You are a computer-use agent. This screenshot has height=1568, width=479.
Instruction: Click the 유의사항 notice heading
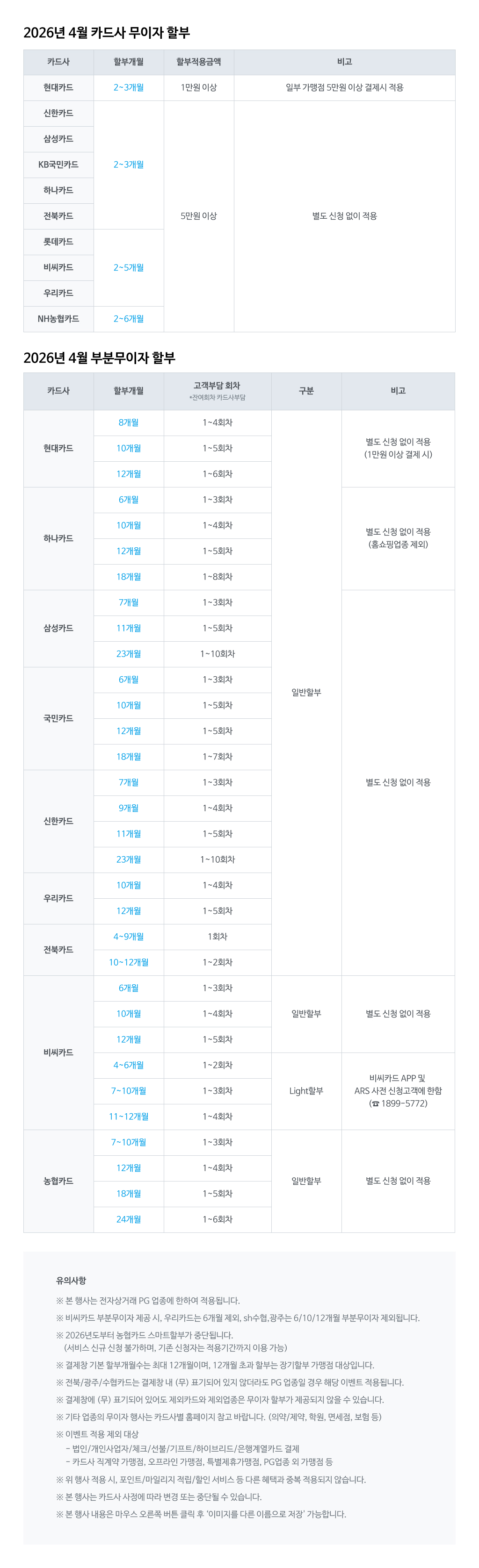pos(71,1280)
